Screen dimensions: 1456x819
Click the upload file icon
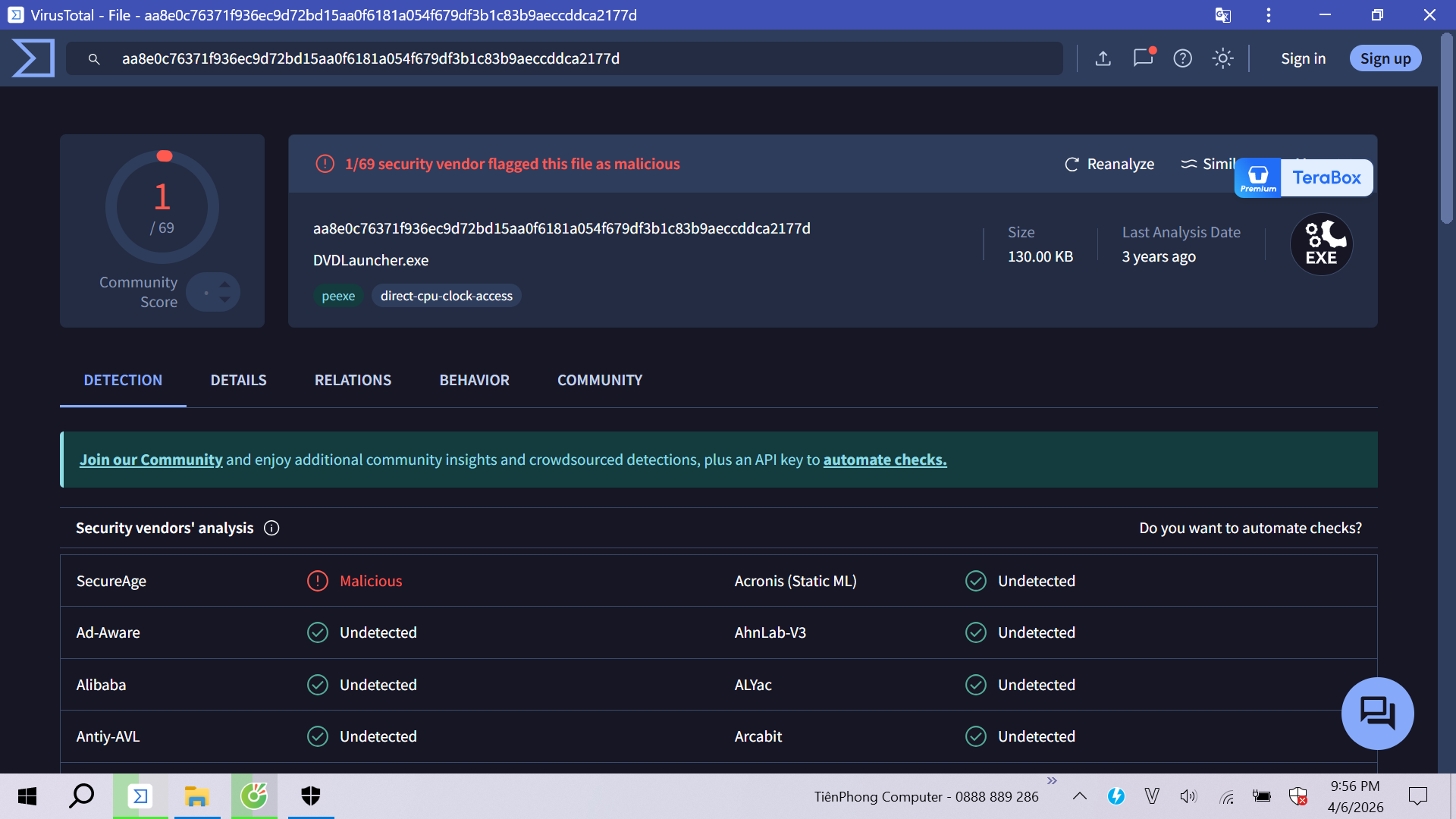coord(1103,58)
